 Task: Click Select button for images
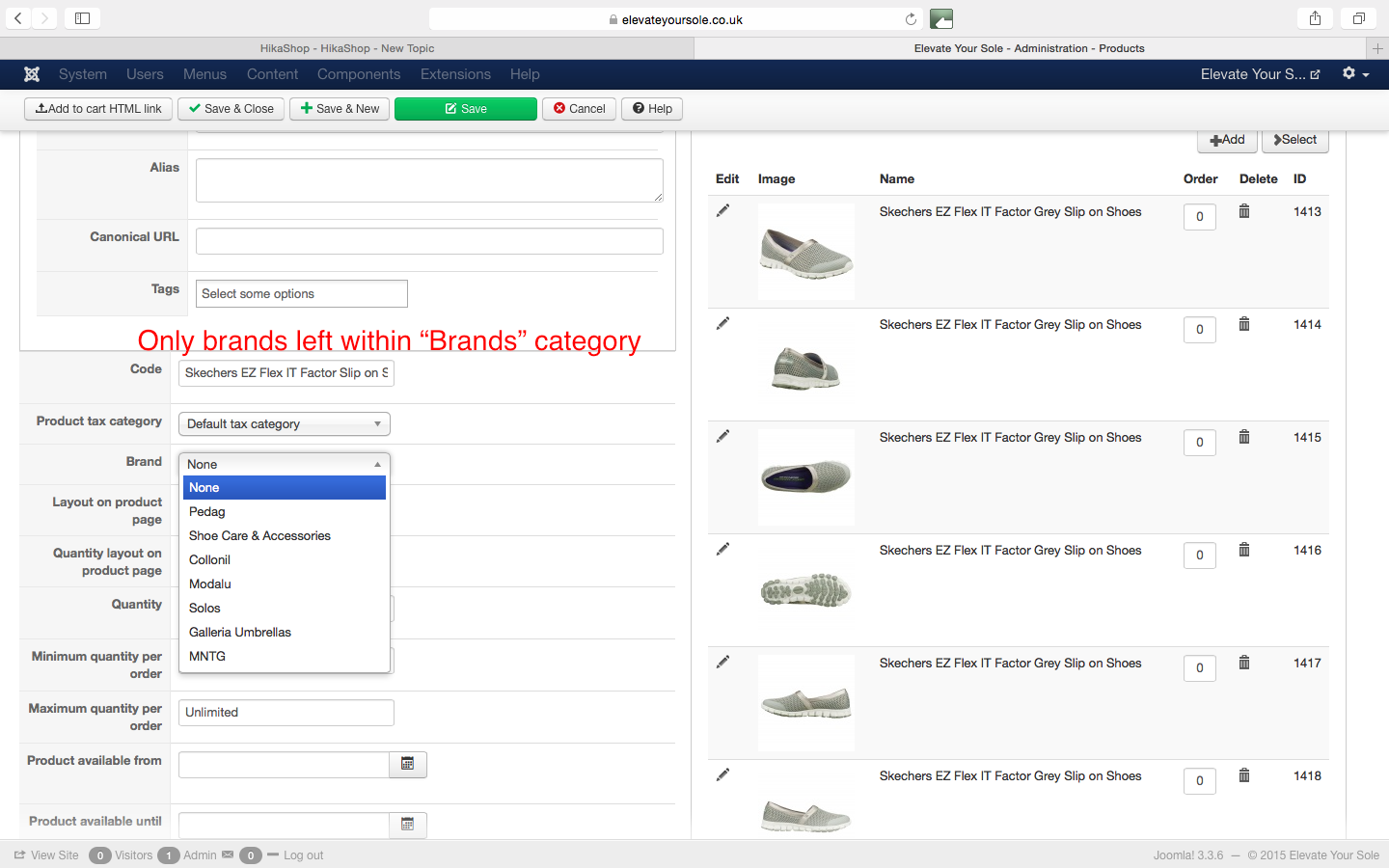point(1295,140)
